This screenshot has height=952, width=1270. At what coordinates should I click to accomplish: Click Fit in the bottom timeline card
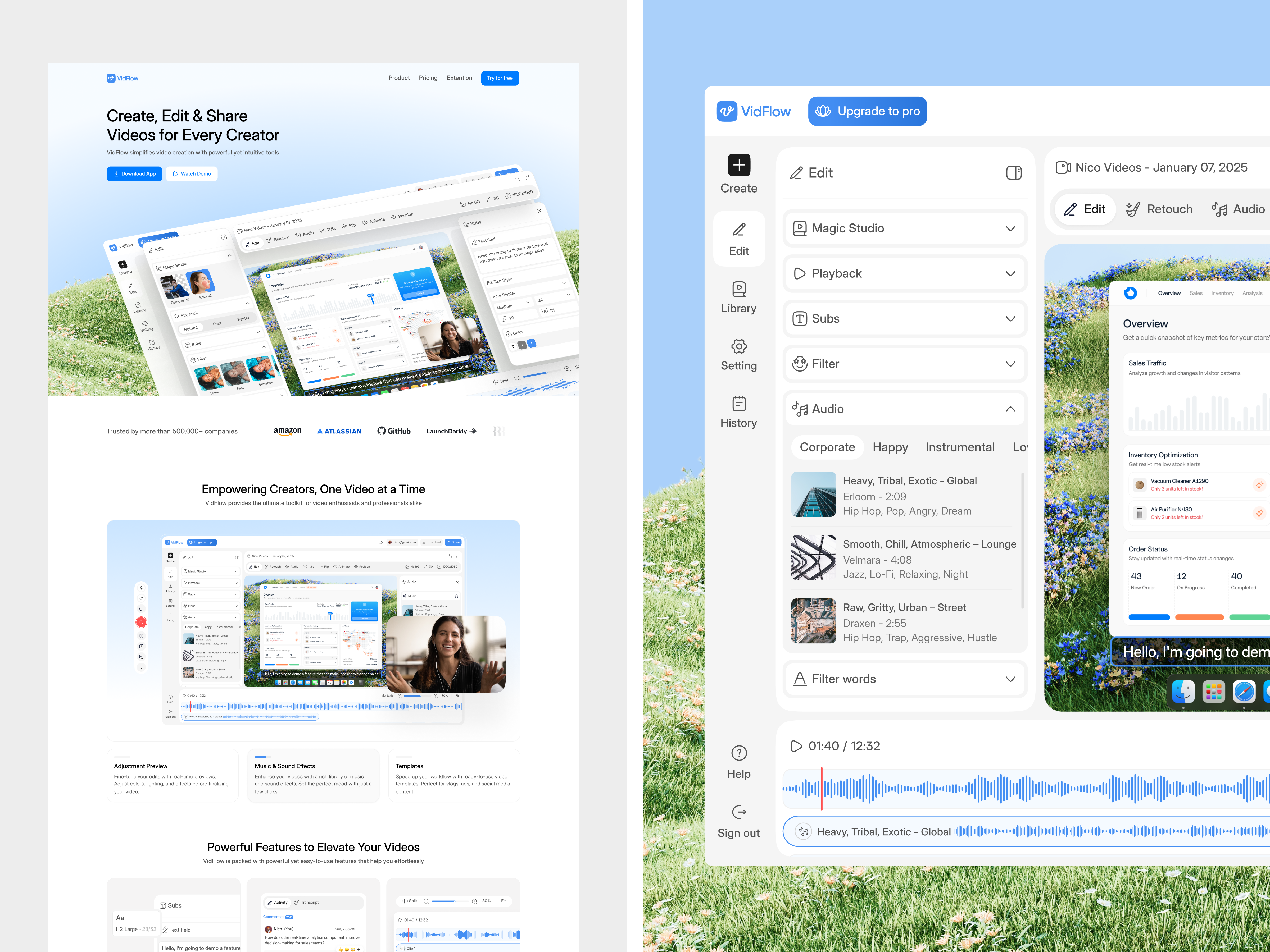point(504,901)
